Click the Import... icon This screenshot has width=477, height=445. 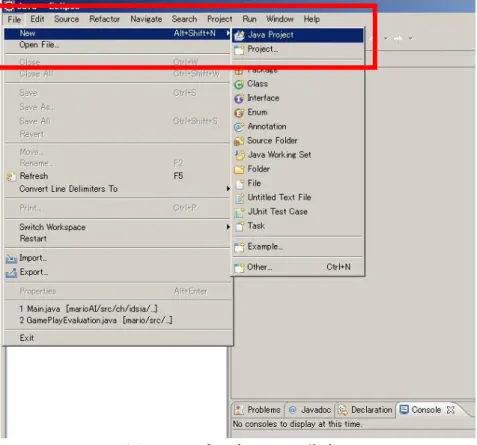pos(11,259)
